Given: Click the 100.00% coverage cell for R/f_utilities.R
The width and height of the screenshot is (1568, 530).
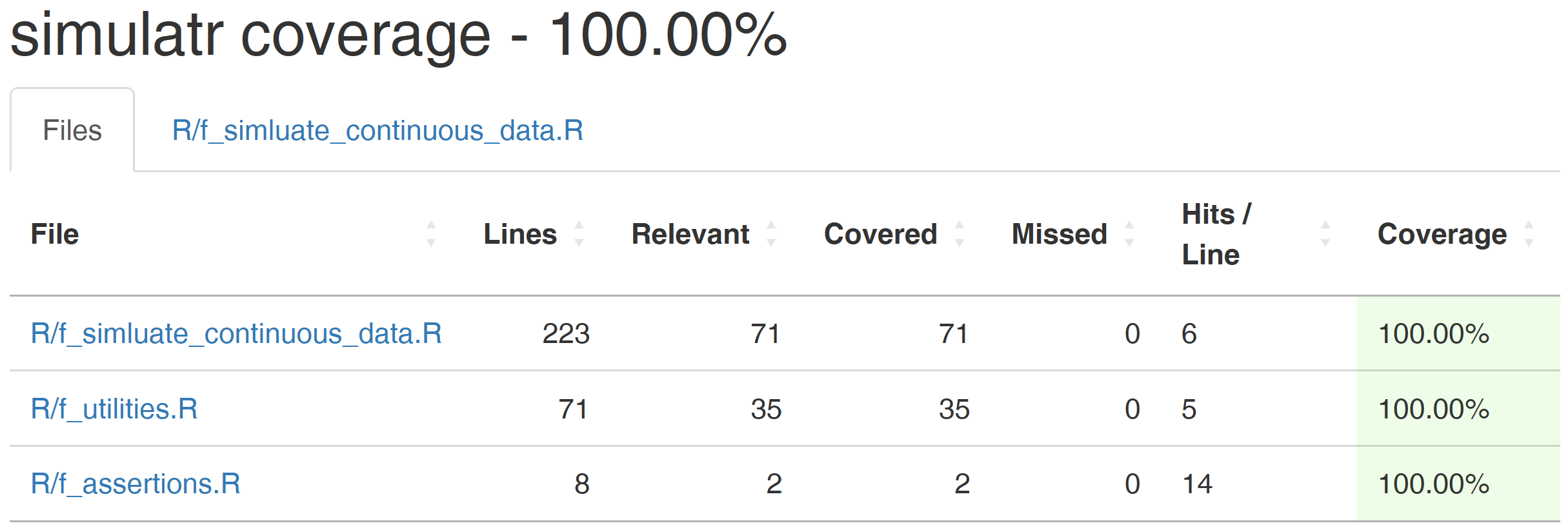Looking at the screenshot, I should (1433, 409).
